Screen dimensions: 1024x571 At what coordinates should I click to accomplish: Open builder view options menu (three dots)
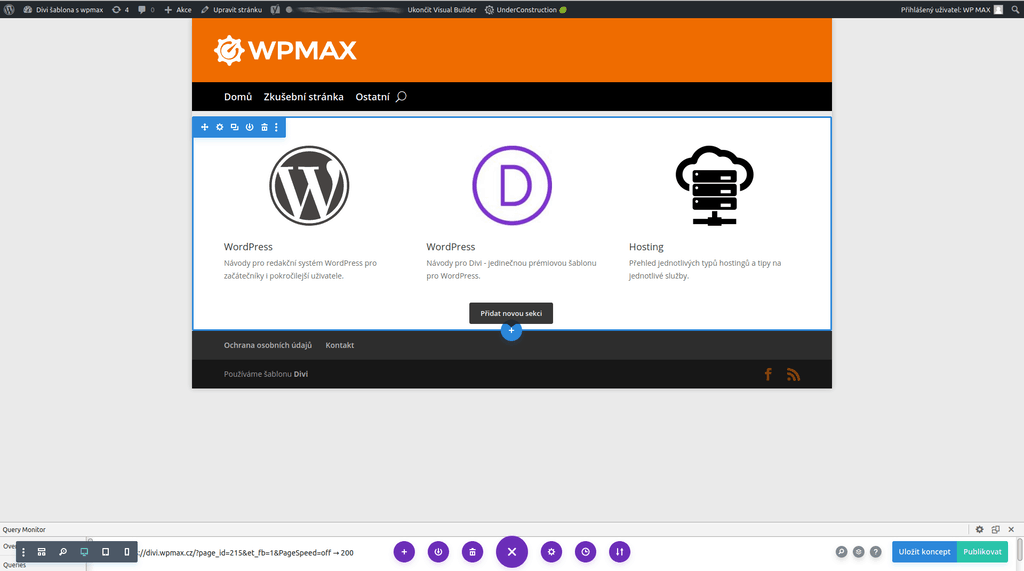click(24, 552)
